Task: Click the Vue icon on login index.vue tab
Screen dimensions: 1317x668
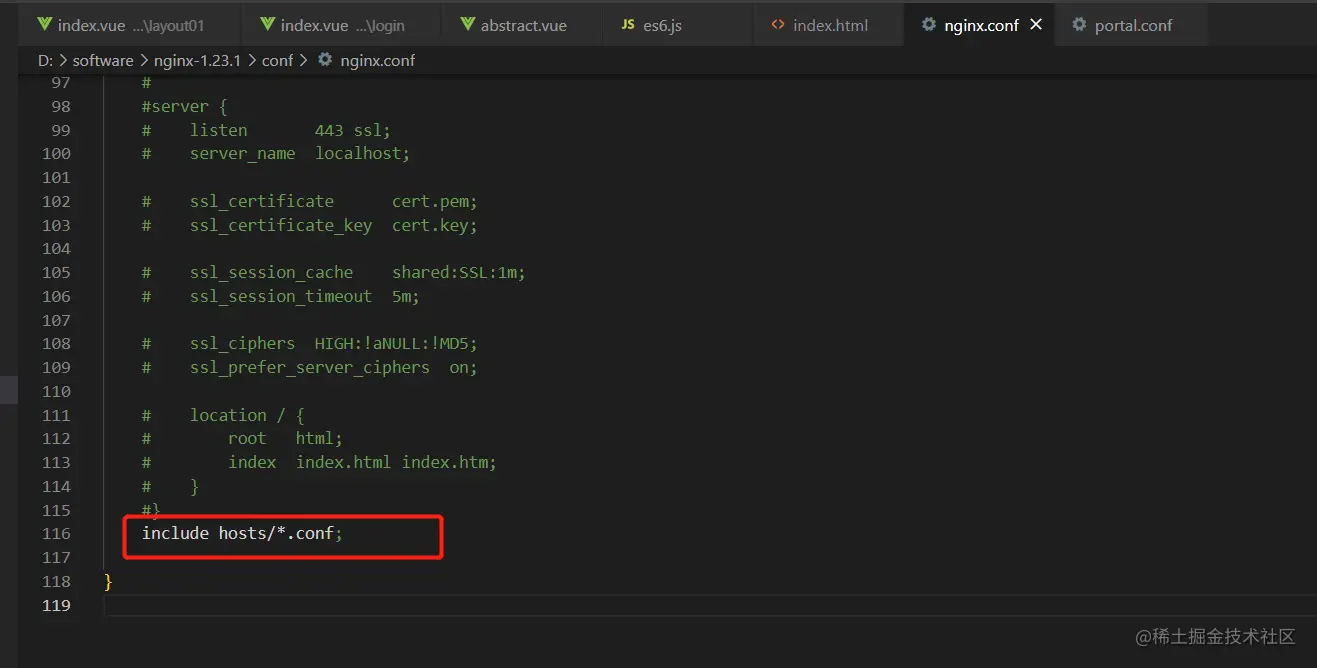Action: click(267, 25)
